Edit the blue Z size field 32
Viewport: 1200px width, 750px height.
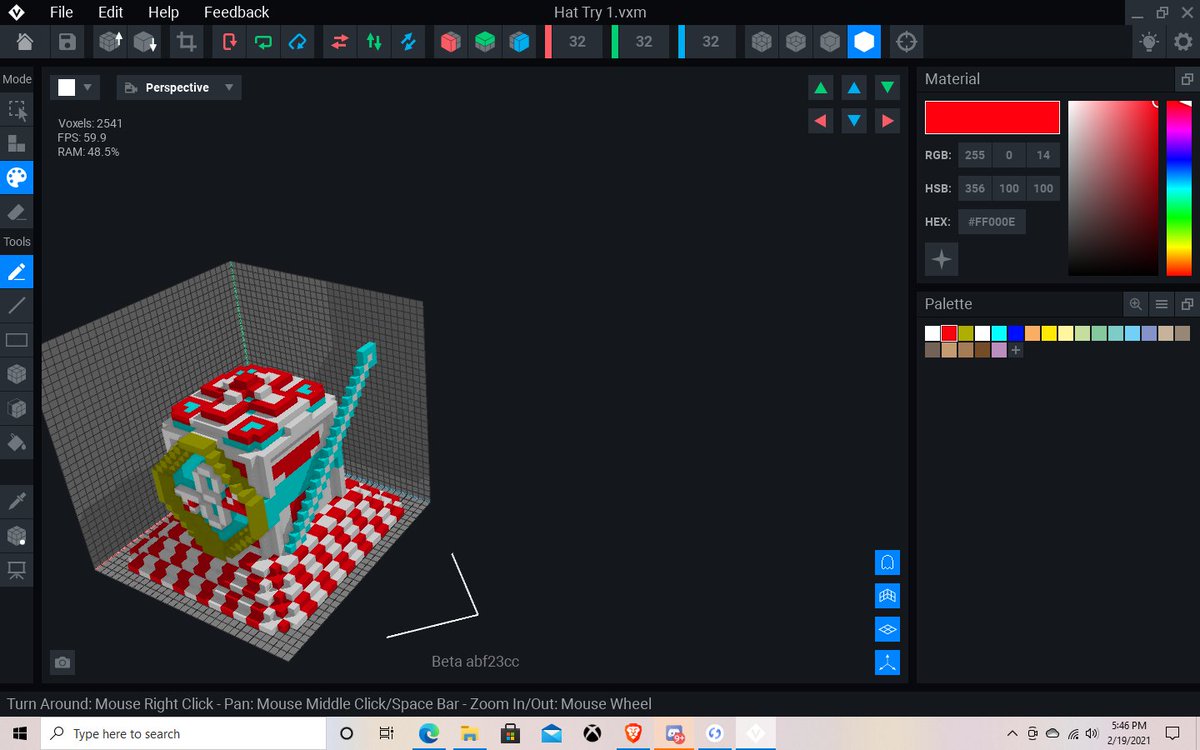[710, 42]
